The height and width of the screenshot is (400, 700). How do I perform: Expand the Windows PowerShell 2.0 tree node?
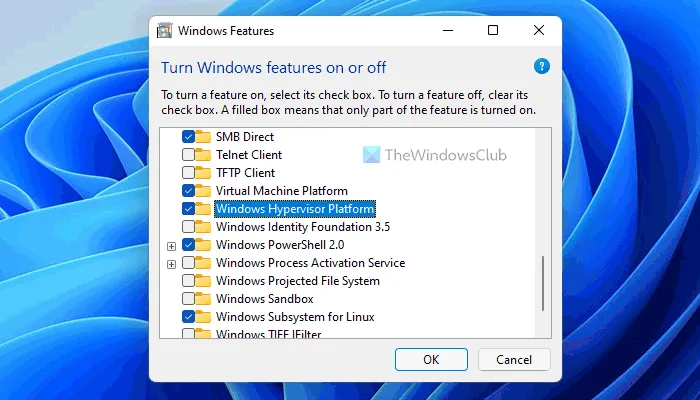coord(171,245)
